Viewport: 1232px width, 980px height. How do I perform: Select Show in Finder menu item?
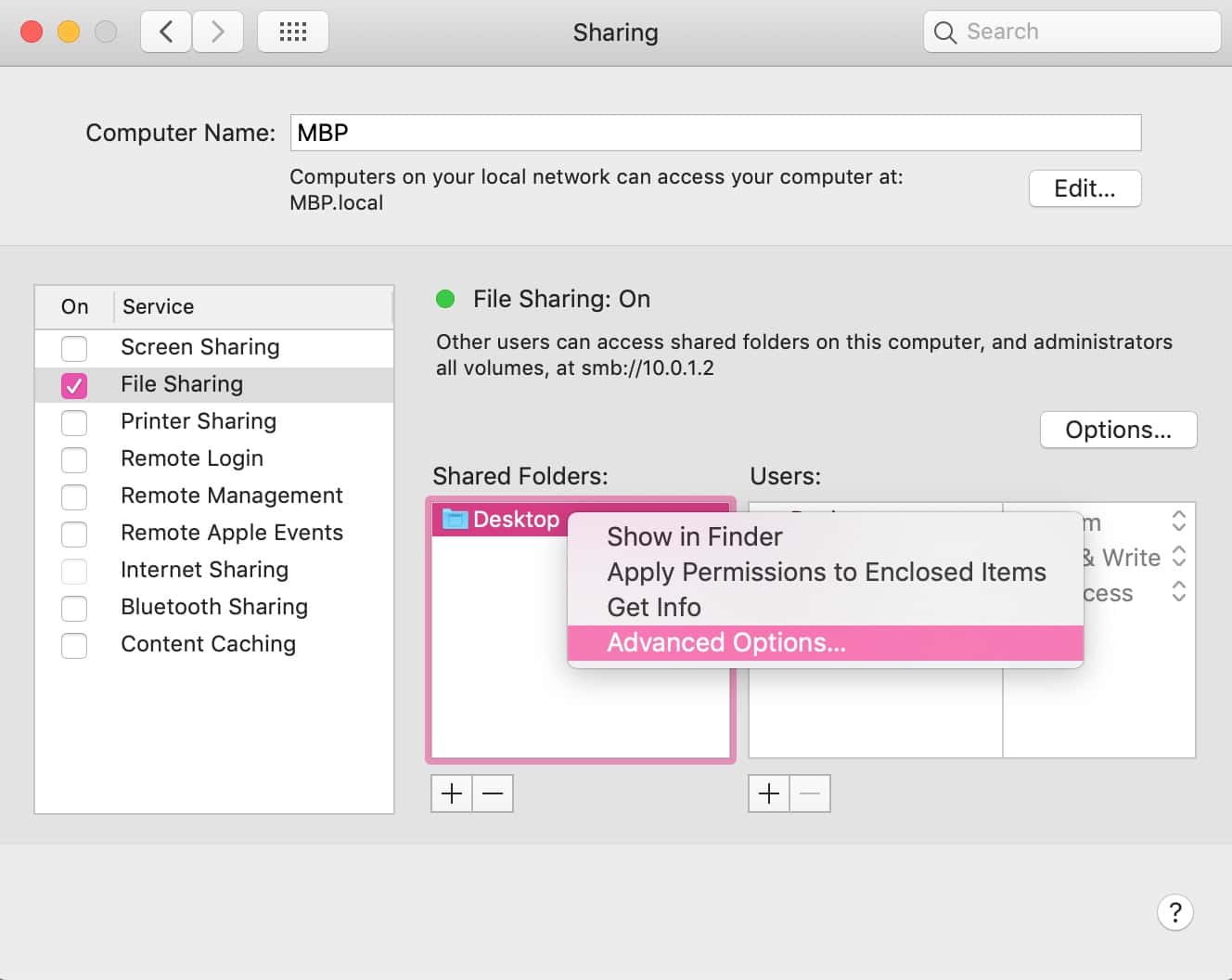(x=694, y=537)
